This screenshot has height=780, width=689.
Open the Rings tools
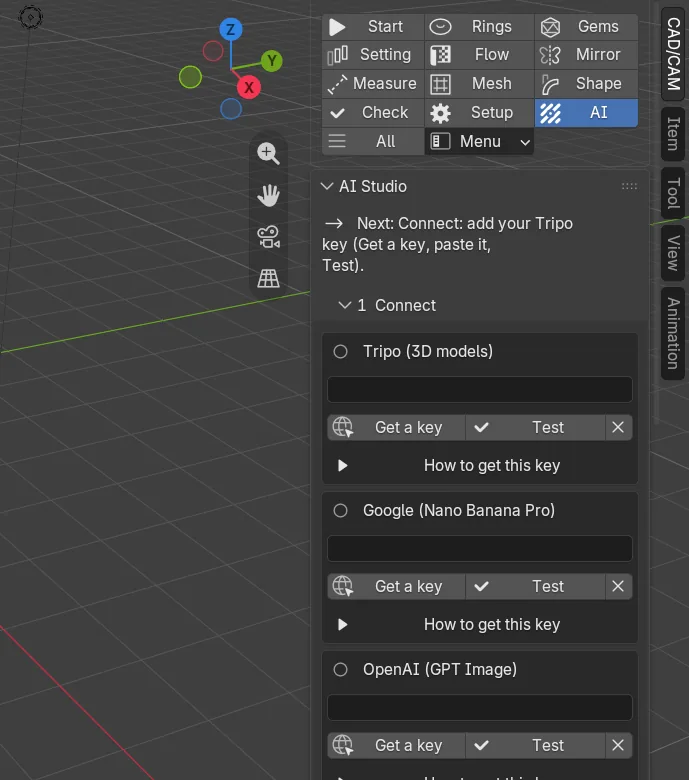[x=480, y=27]
